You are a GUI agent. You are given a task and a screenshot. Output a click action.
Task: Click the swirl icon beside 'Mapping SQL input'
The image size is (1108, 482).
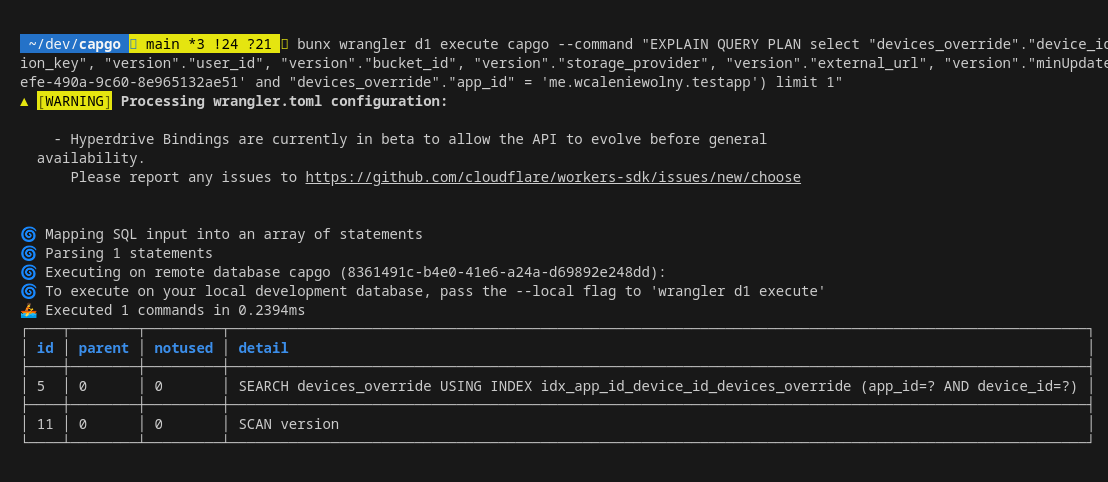coord(28,234)
